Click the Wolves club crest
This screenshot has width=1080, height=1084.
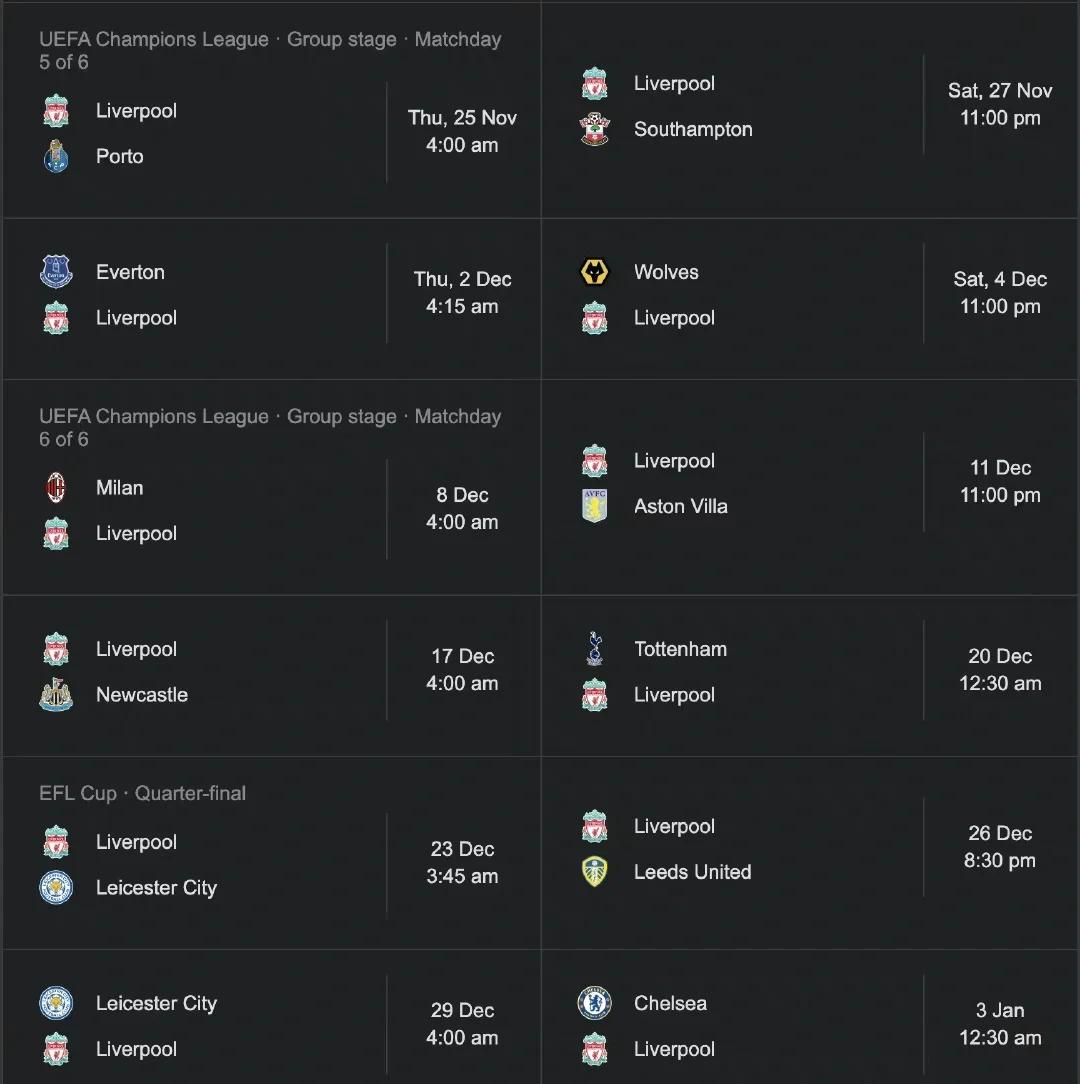point(594,272)
